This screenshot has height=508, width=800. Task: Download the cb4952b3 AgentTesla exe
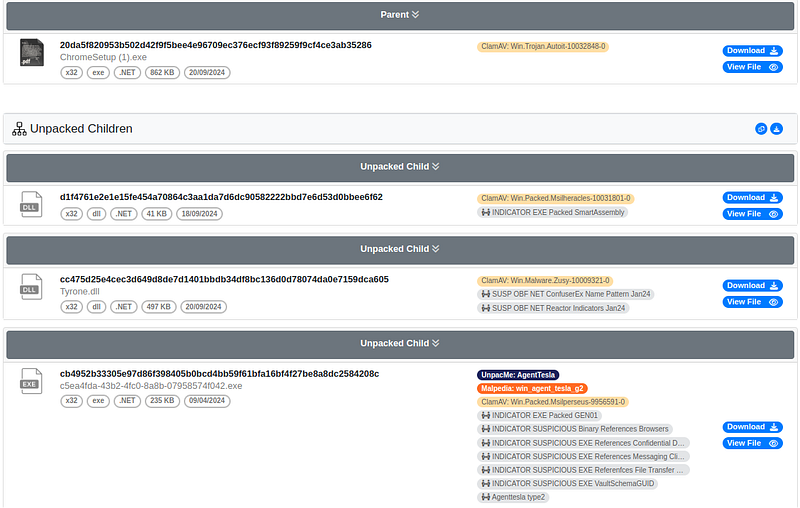(752, 427)
